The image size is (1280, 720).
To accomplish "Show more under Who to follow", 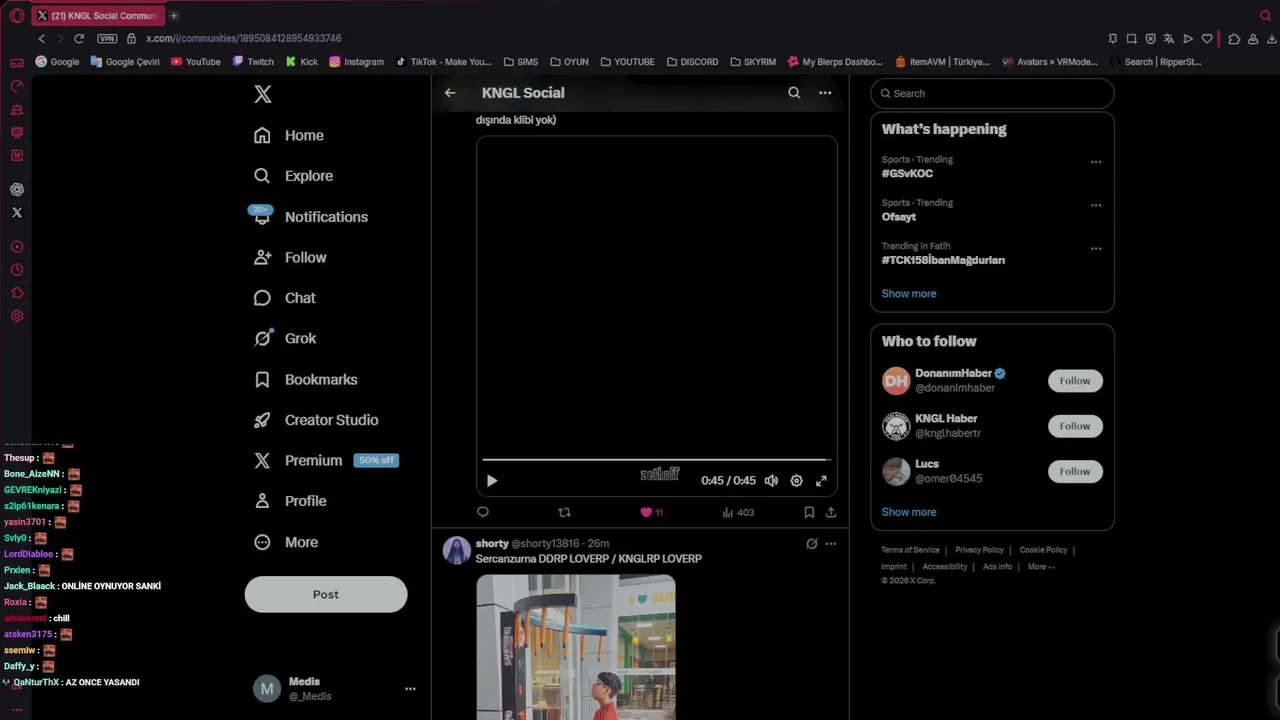I will tap(909, 512).
